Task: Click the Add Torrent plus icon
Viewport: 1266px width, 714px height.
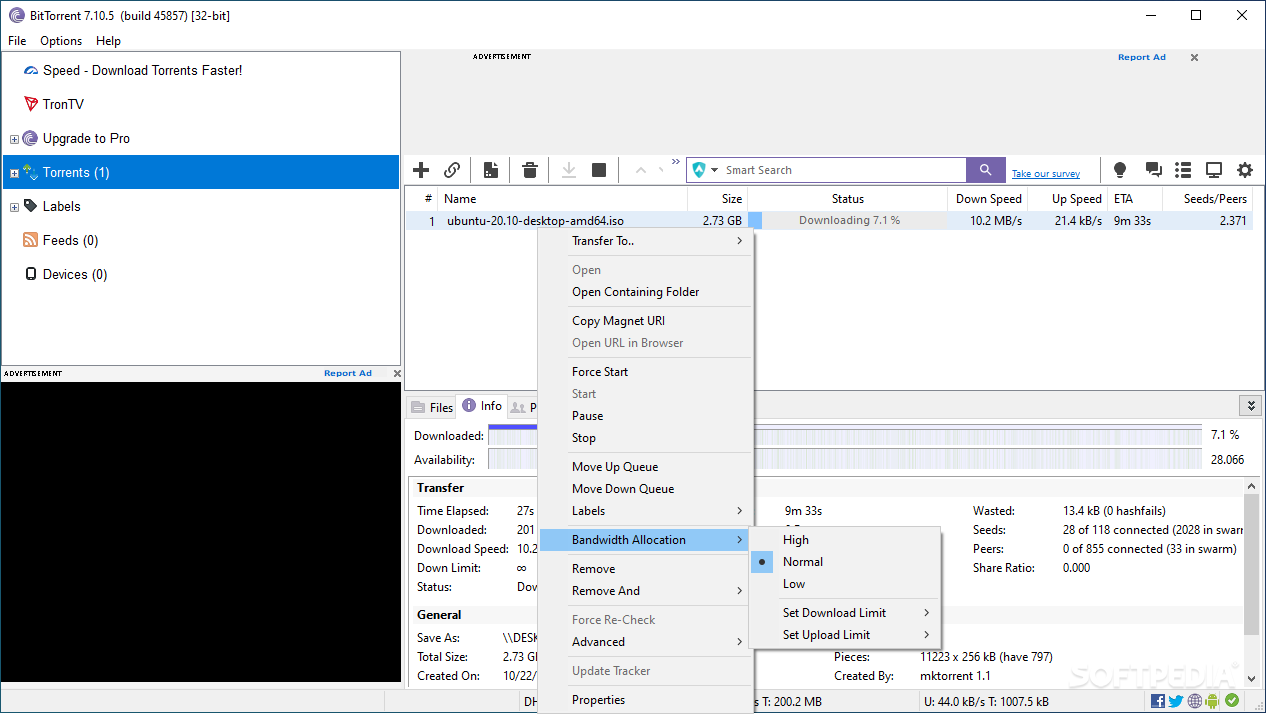Action: click(421, 170)
